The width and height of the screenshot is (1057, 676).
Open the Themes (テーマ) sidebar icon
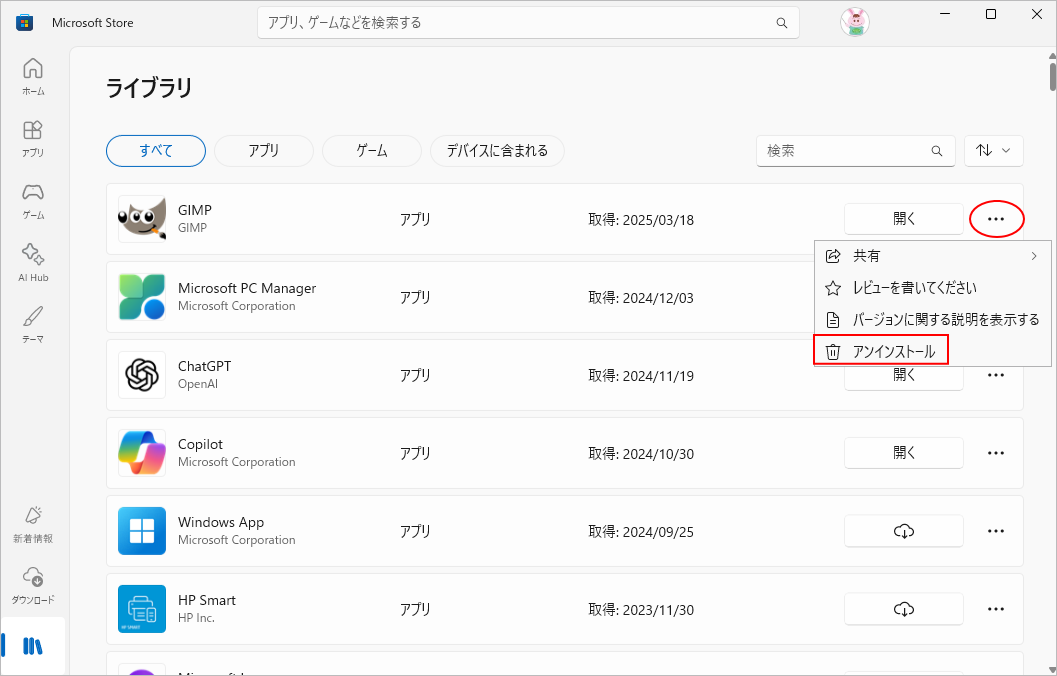(x=33, y=324)
